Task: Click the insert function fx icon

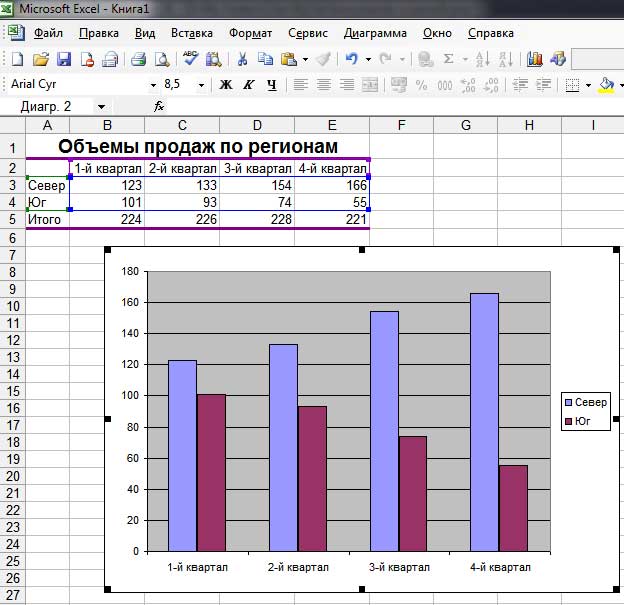Action: coord(159,106)
